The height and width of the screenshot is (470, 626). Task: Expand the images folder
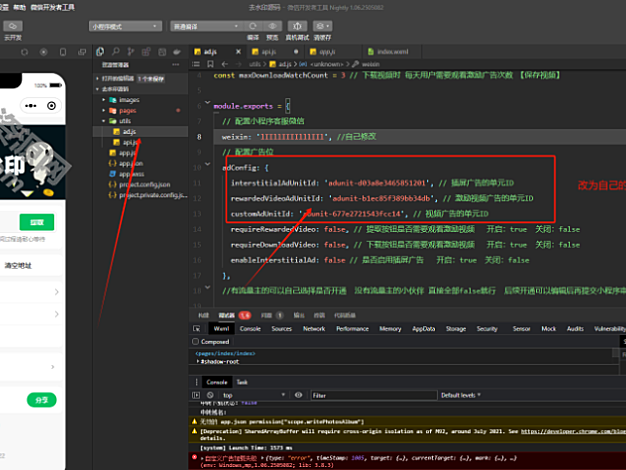(129, 100)
